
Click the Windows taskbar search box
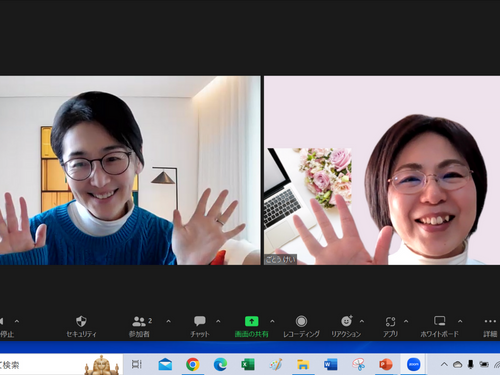coord(61,364)
